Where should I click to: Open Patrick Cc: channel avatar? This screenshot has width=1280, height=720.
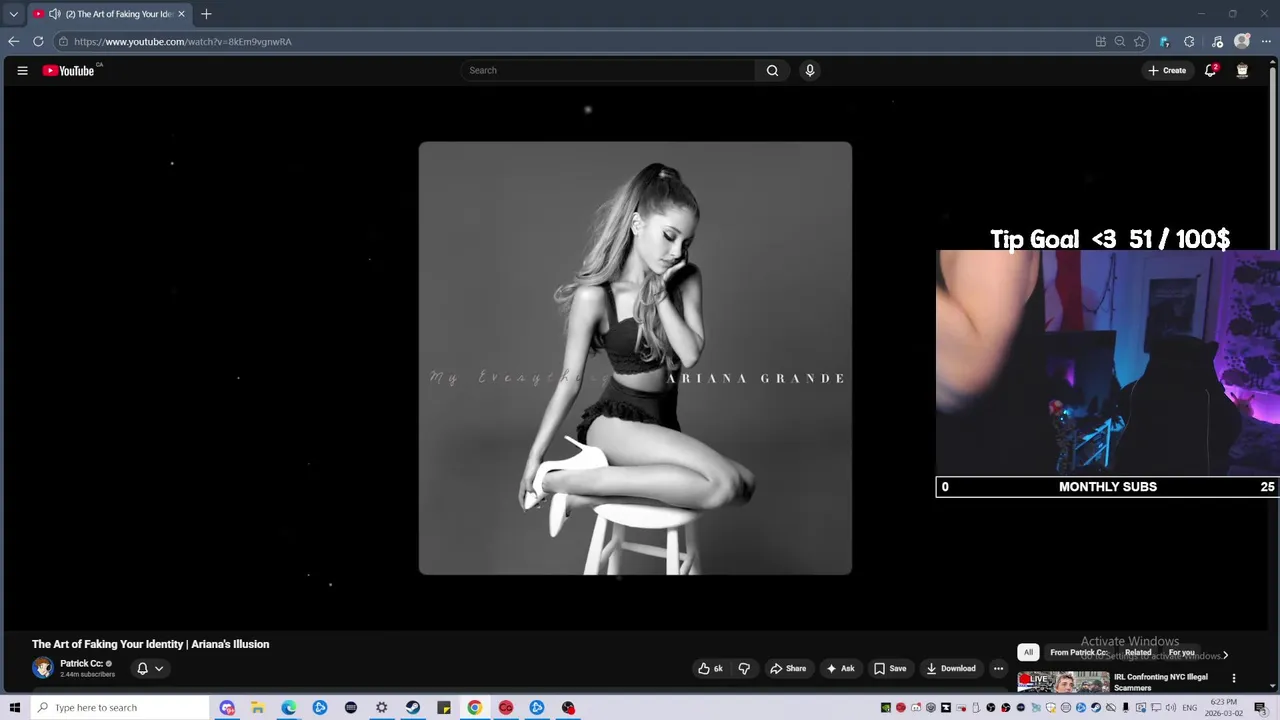click(x=42, y=668)
